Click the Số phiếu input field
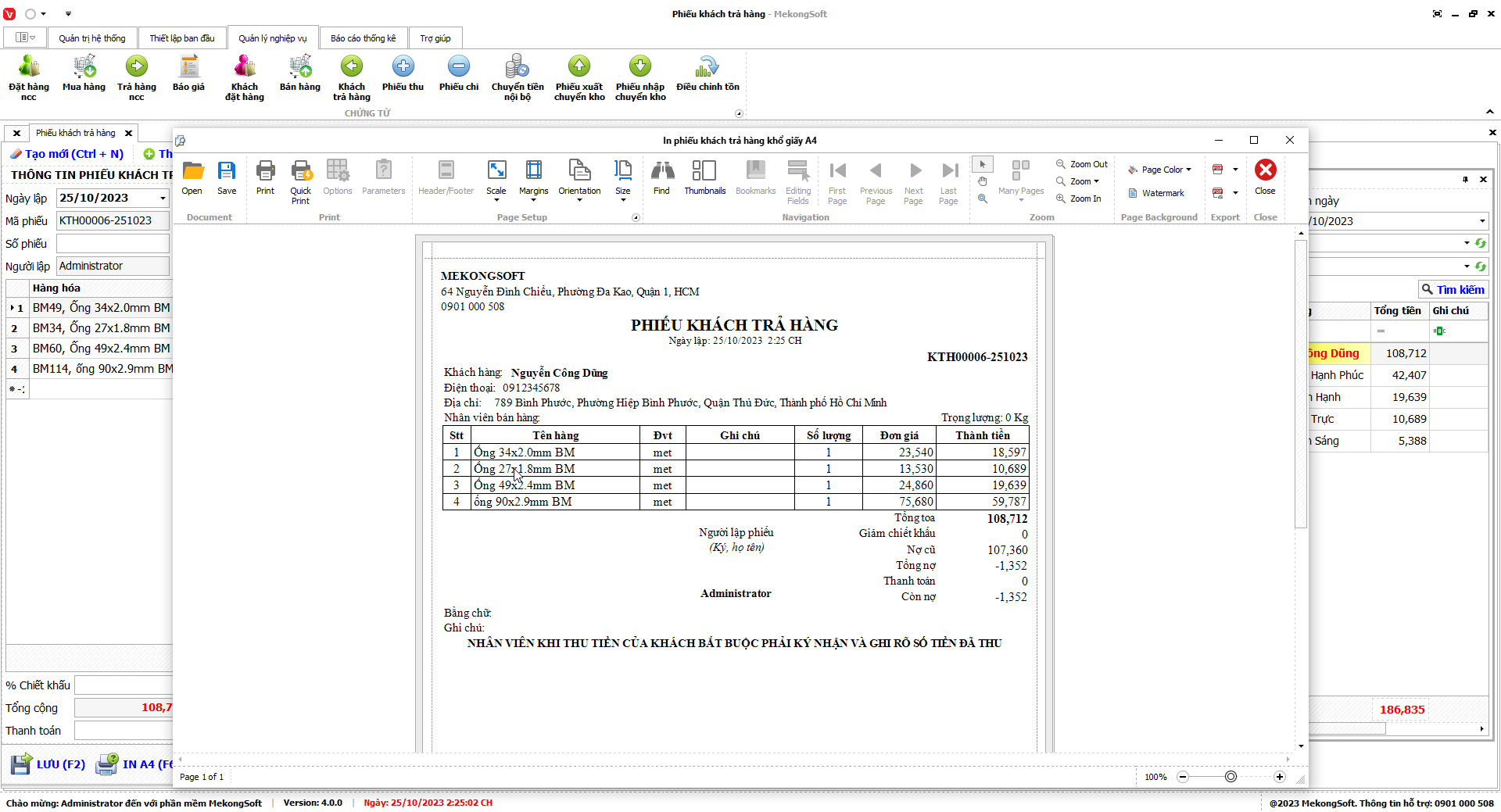The image size is (1501, 812). pyautogui.click(x=113, y=244)
